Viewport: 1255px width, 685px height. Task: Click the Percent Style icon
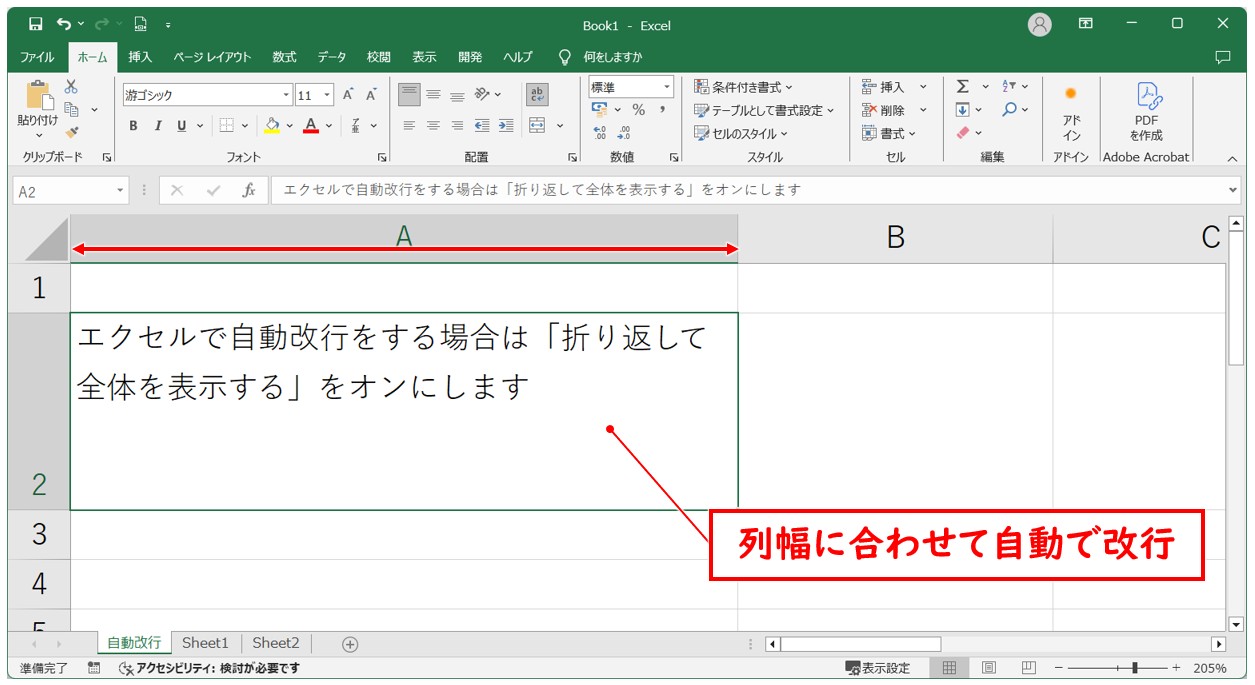point(638,110)
